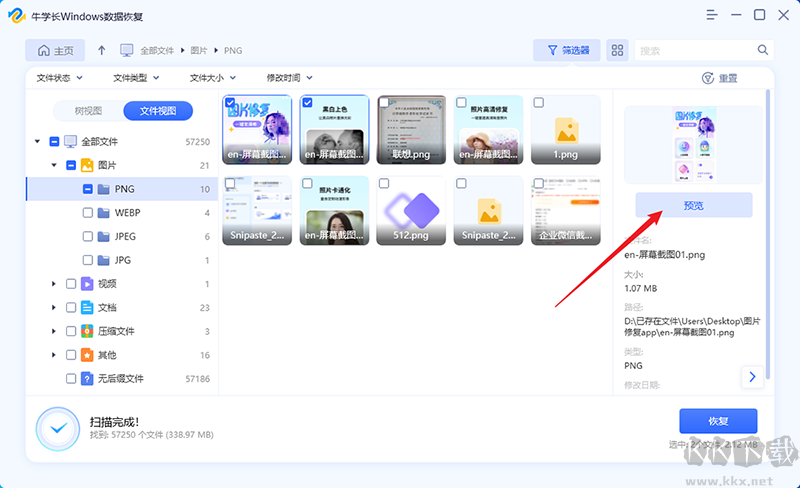Expand the 文档 tree node
The height and width of the screenshot is (488, 800).
pos(54,308)
